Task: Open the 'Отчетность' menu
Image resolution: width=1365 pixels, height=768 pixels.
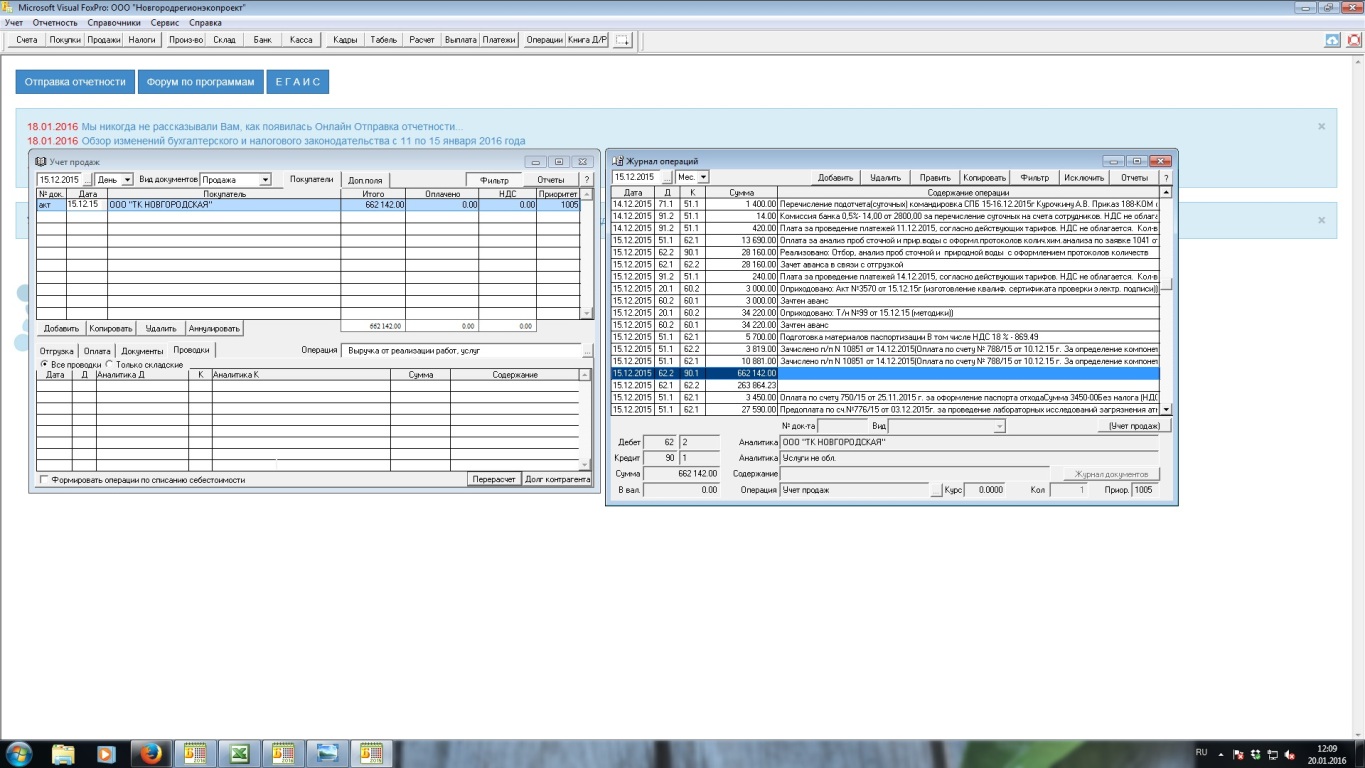Action: coord(54,22)
